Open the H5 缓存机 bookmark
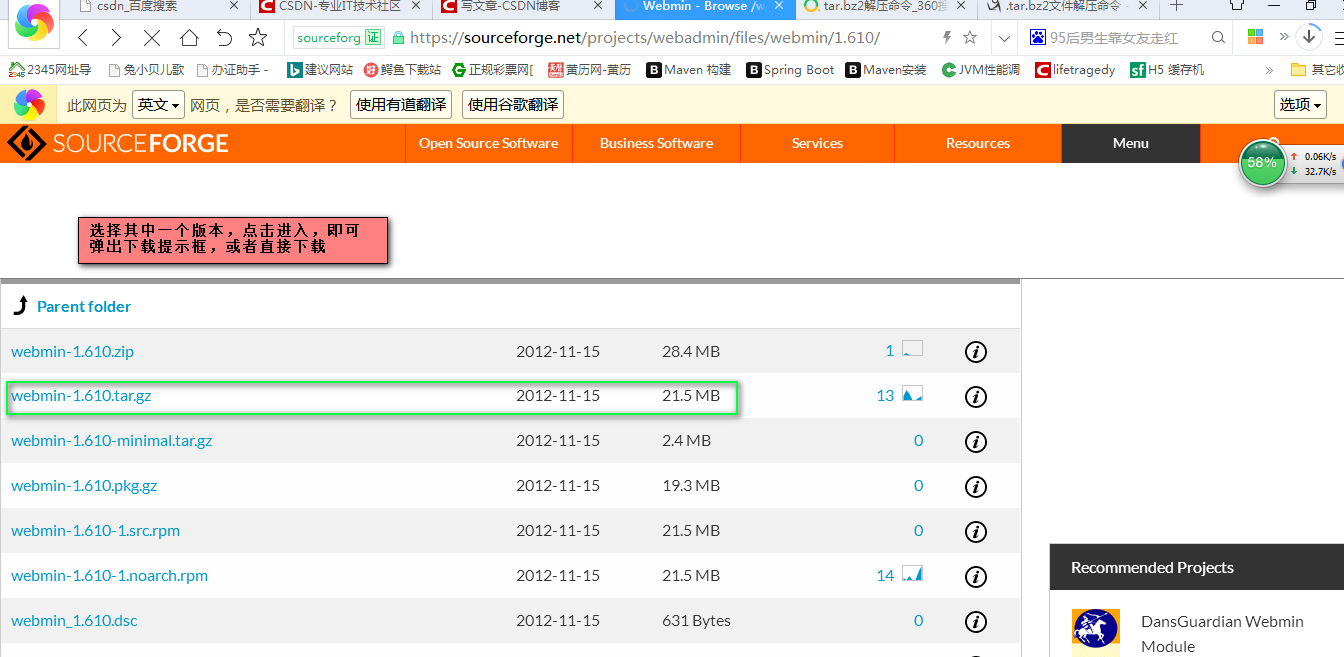Image resolution: width=1344 pixels, height=657 pixels. tap(1167, 70)
